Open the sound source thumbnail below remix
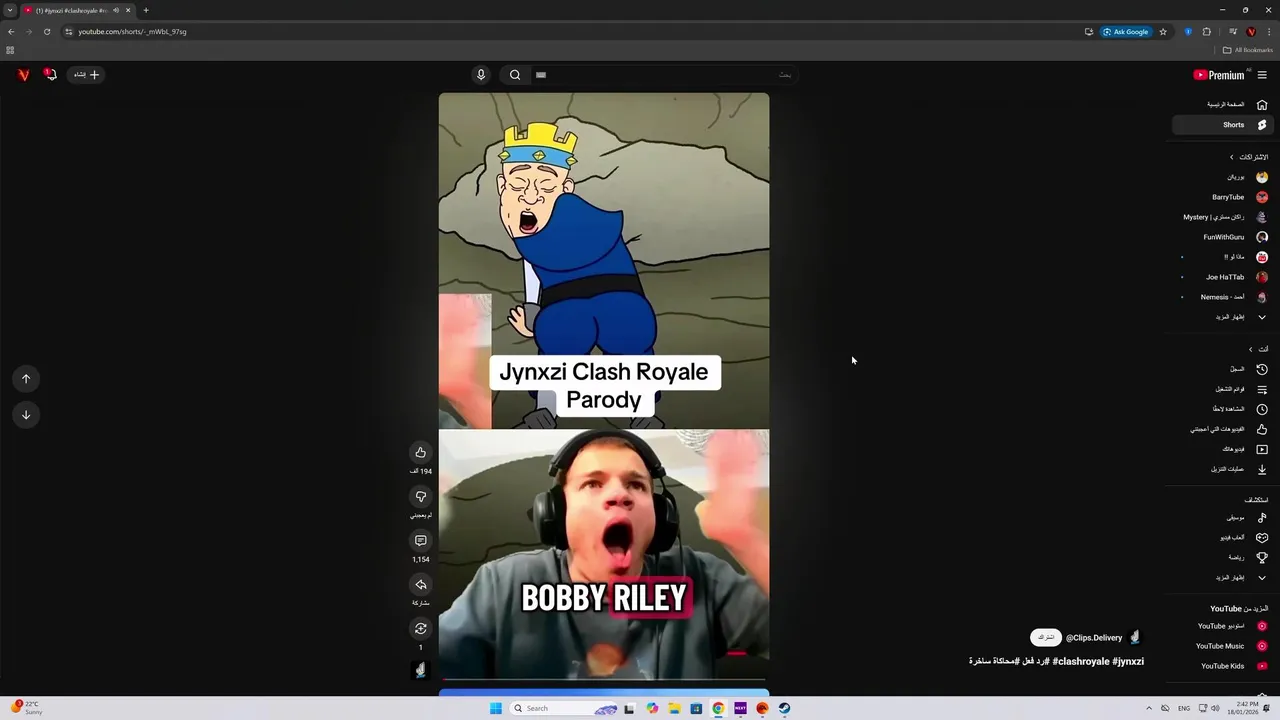 [421, 670]
